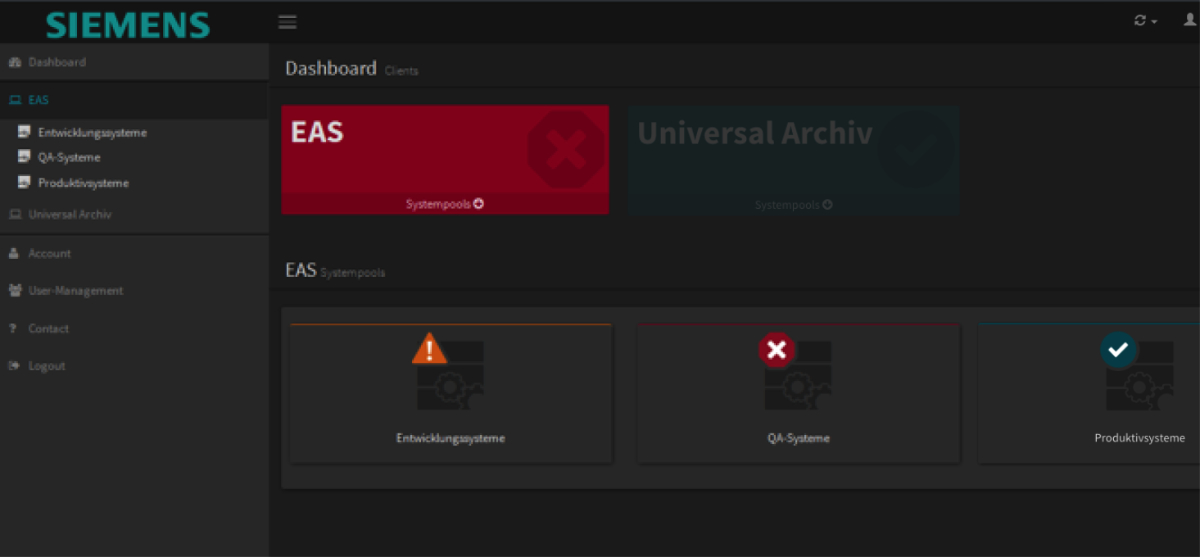This screenshot has width=1200, height=557.
Task: Click the red error X on QA-Systeme
Action: tap(776, 350)
